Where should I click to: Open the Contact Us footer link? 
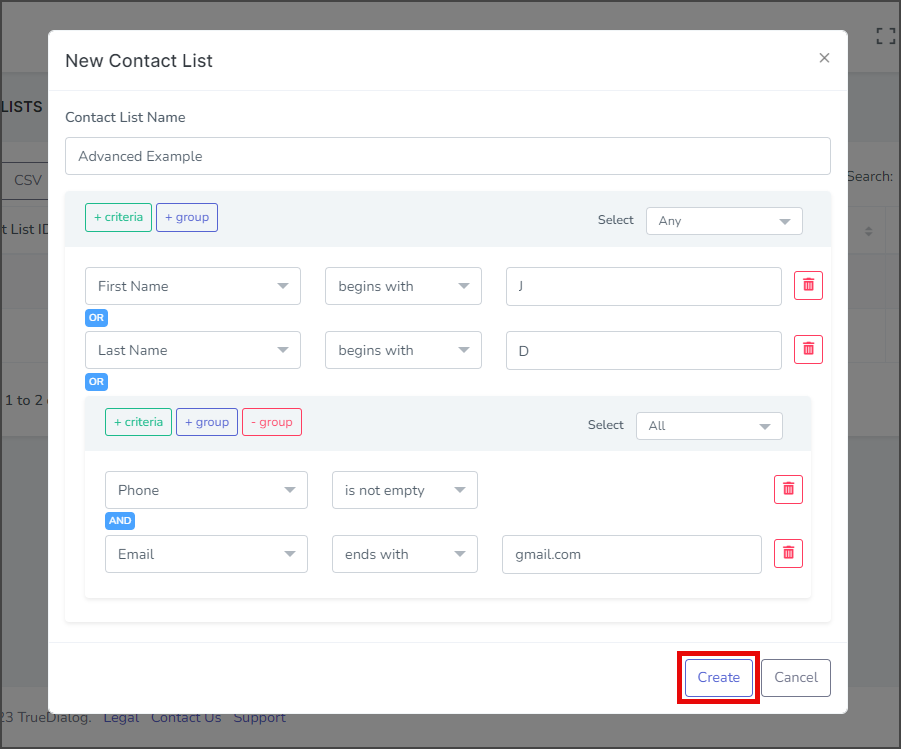[x=186, y=718]
